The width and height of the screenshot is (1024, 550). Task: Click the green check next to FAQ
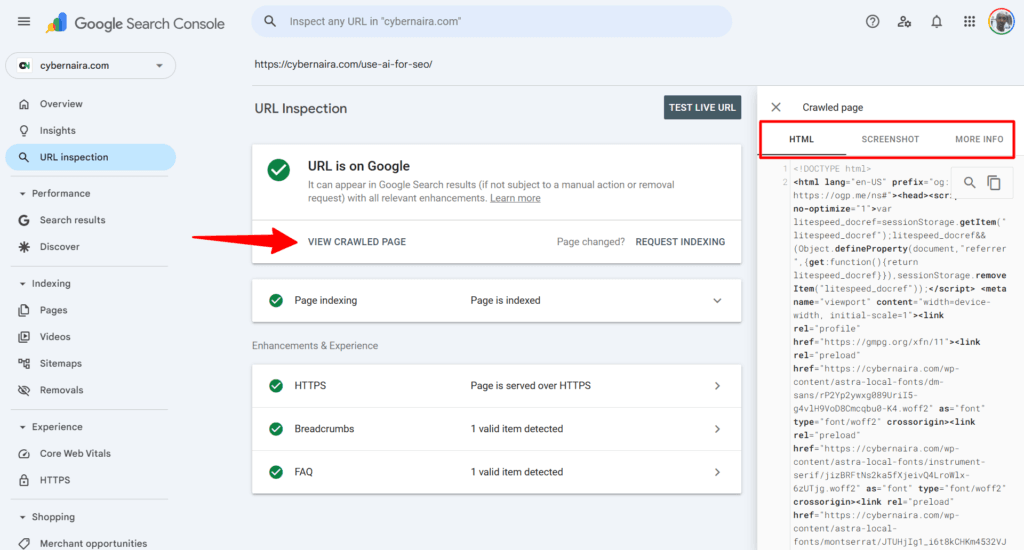pyautogui.click(x=276, y=472)
